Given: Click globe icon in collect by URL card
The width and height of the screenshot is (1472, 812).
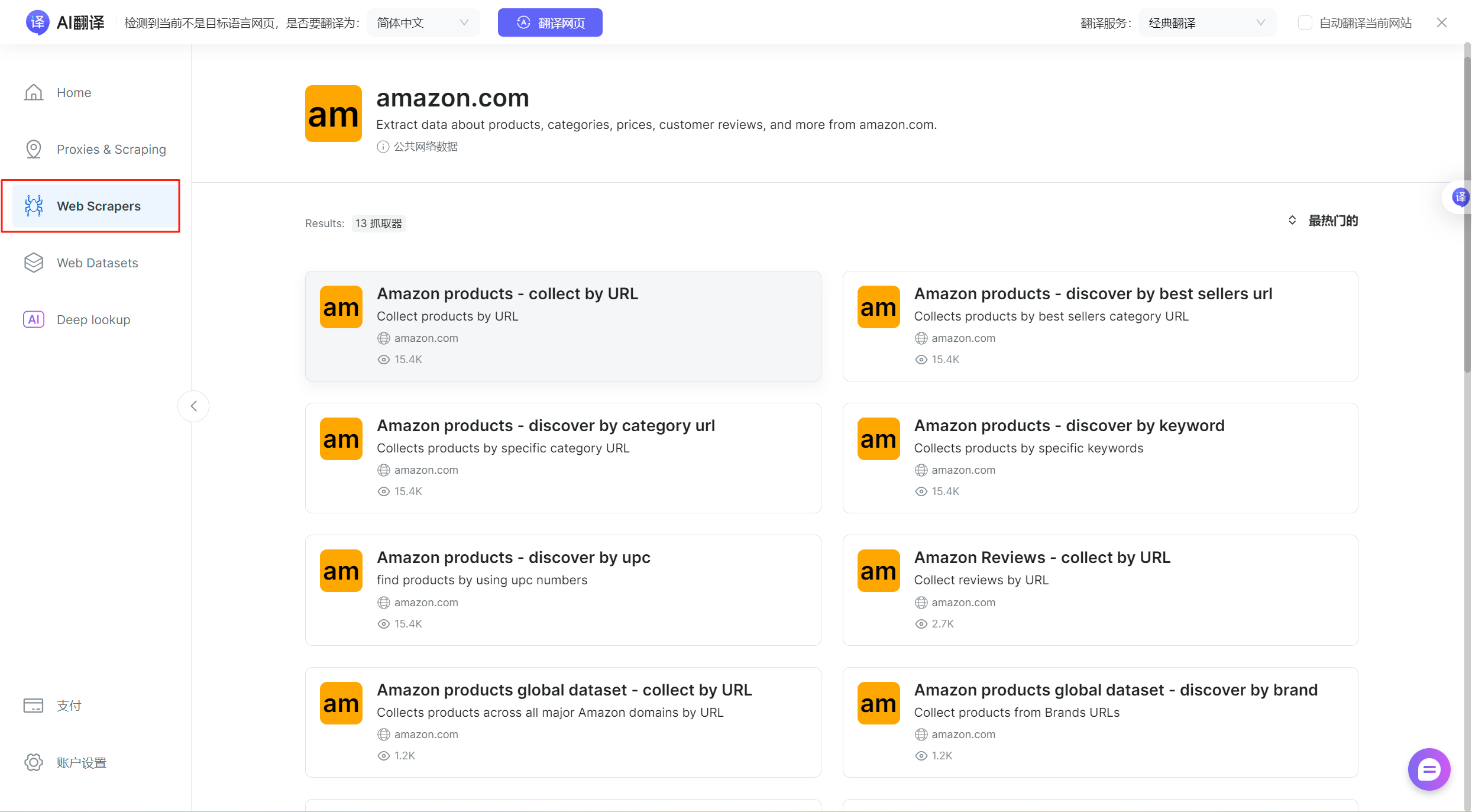Looking at the screenshot, I should coord(384,338).
